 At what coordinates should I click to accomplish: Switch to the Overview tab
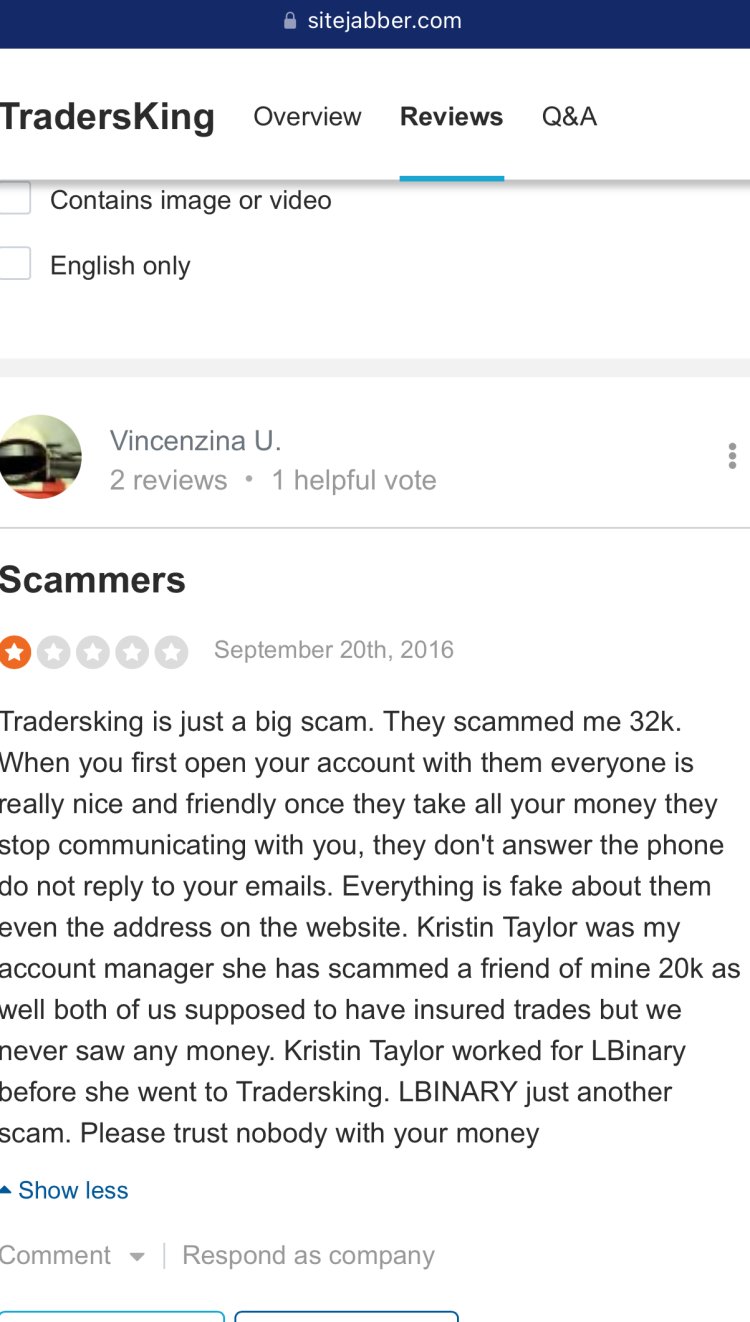(x=307, y=117)
